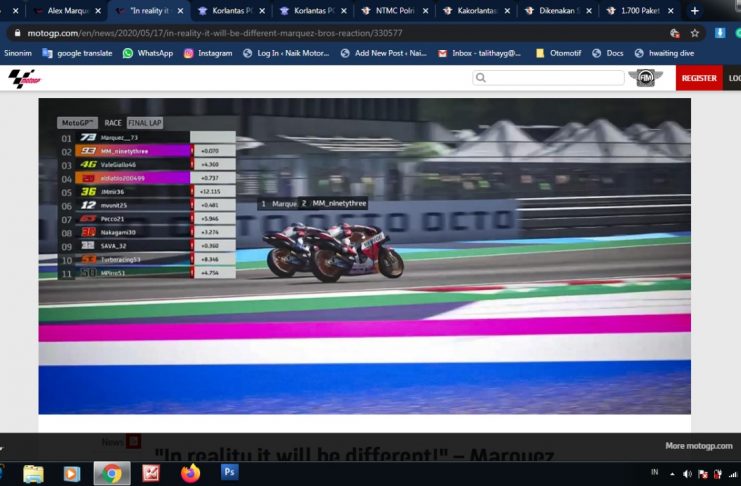Open WhatsApp bookmark
Image resolution: width=741 pixels, height=486 pixels.
[x=148, y=53]
